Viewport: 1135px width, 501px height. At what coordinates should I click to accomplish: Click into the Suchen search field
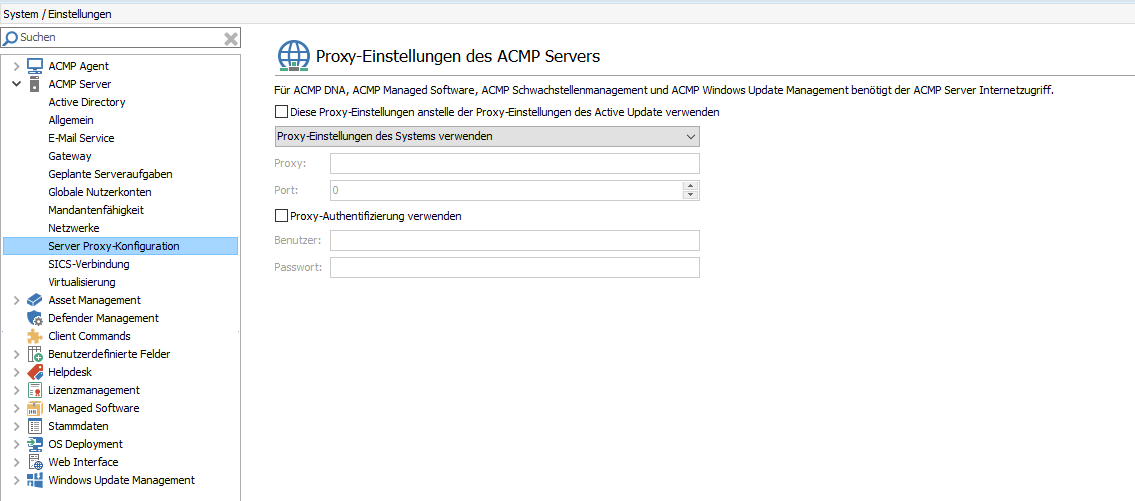click(120, 38)
